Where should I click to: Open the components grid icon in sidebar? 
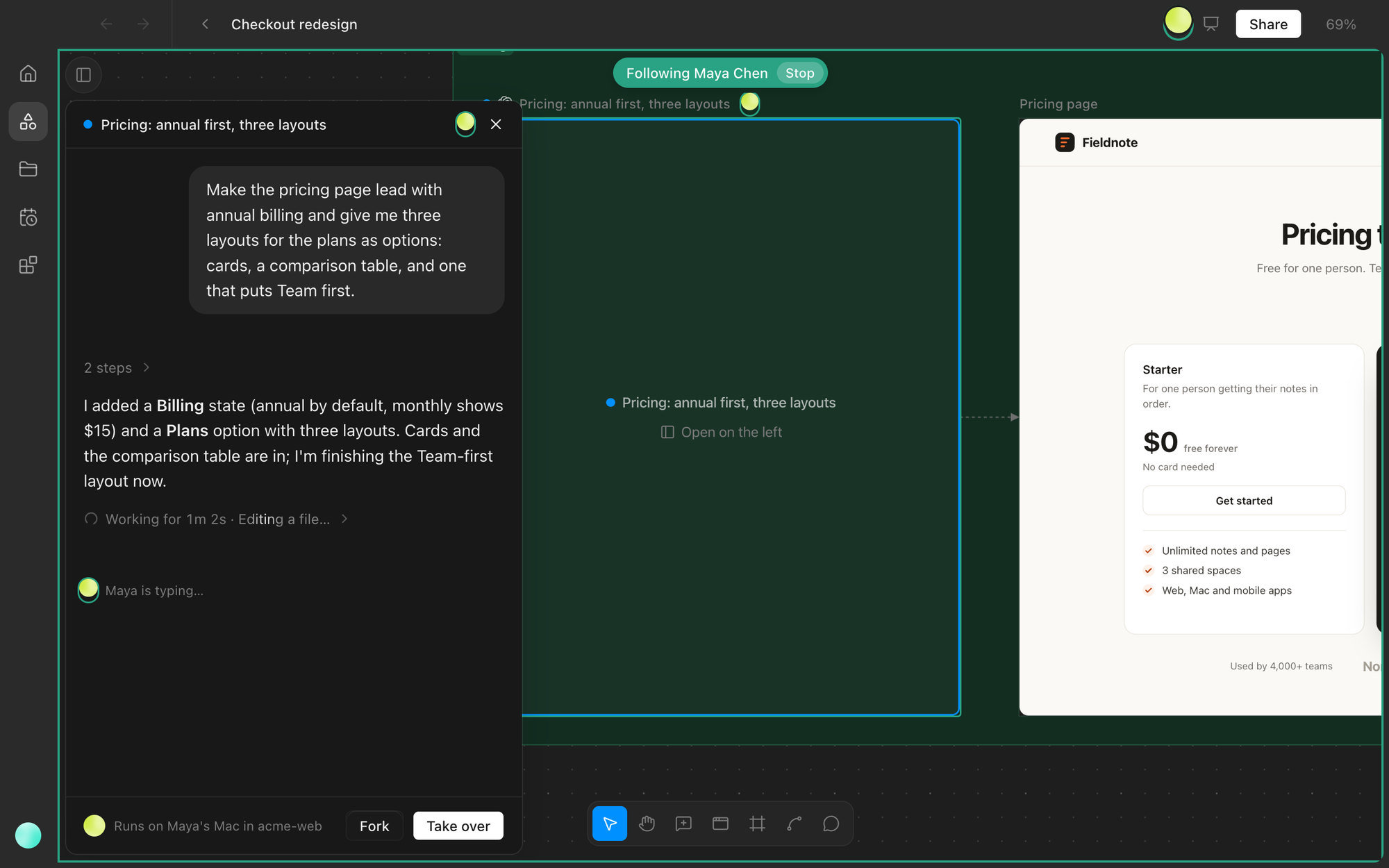pyautogui.click(x=28, y=265)
